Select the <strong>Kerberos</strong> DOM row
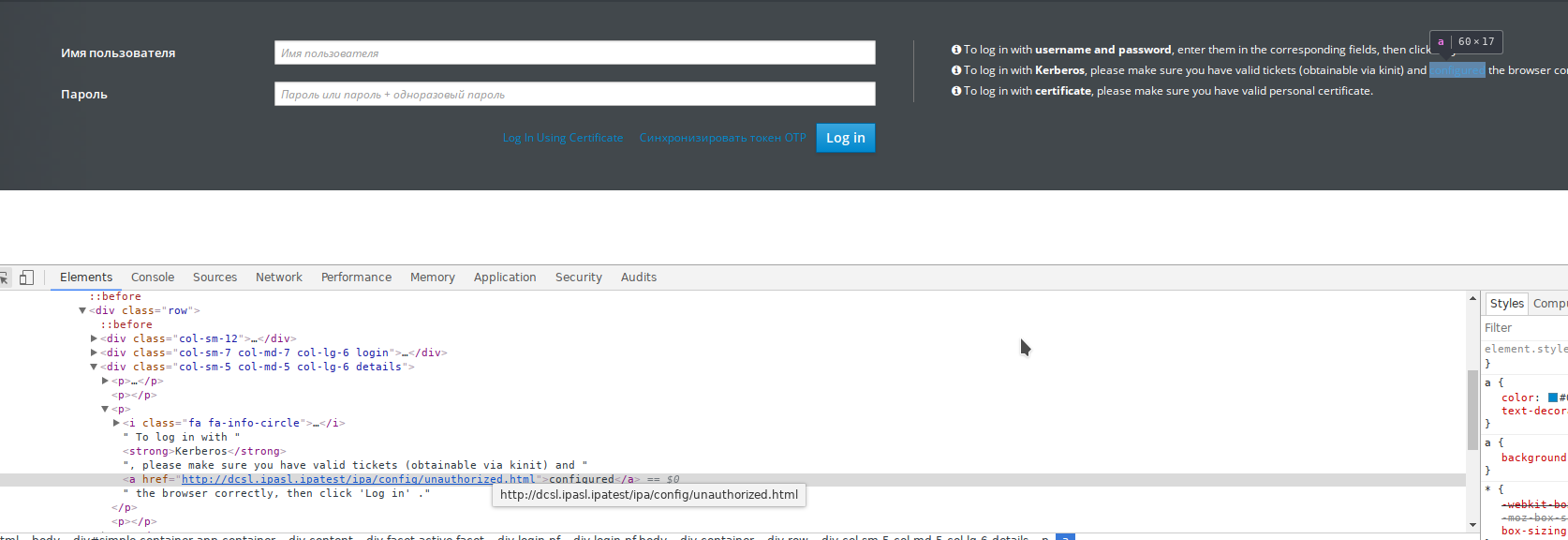Screen dimensions: 1568x540 click(203, 451)
